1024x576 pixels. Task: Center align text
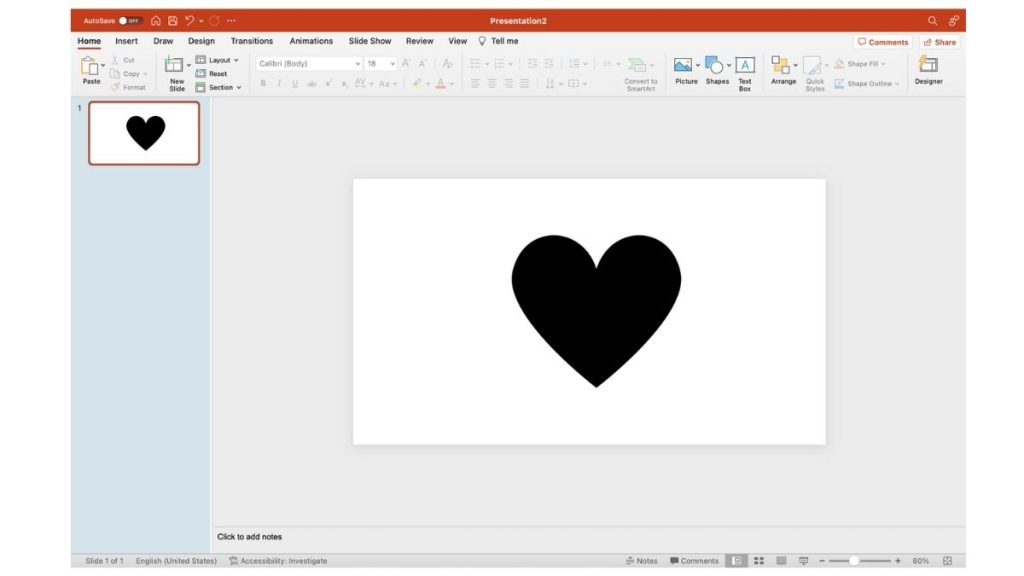coord(492,84)
